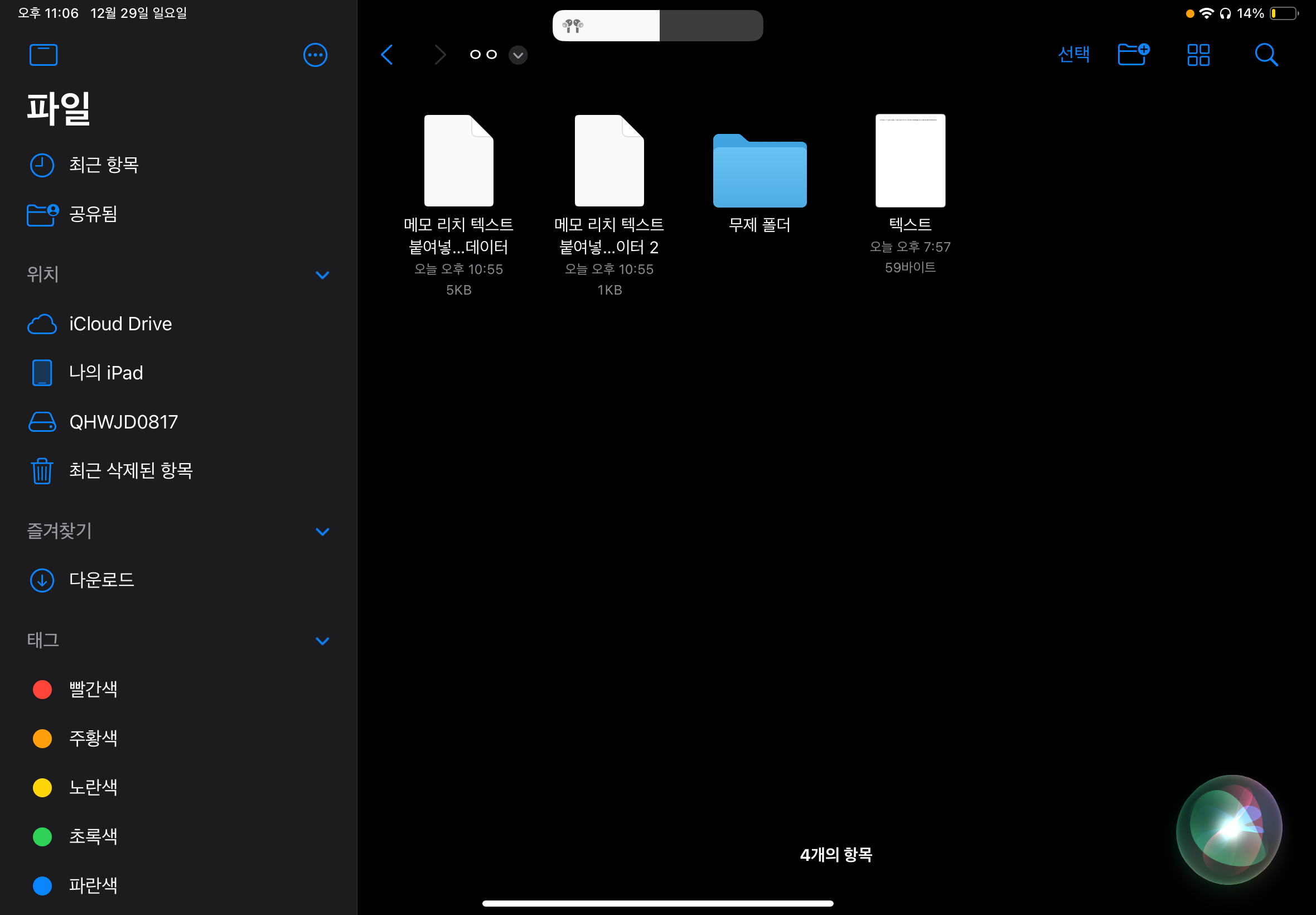Screen dimensions: 1316x915
Task: Tap the Siri orb
Action: click(1228, 830)
